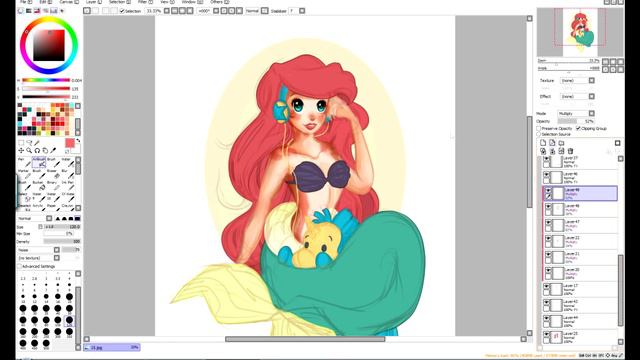Adjust the brush Size slider
This screenshot has width=640, height=360.
click(62, 227)
